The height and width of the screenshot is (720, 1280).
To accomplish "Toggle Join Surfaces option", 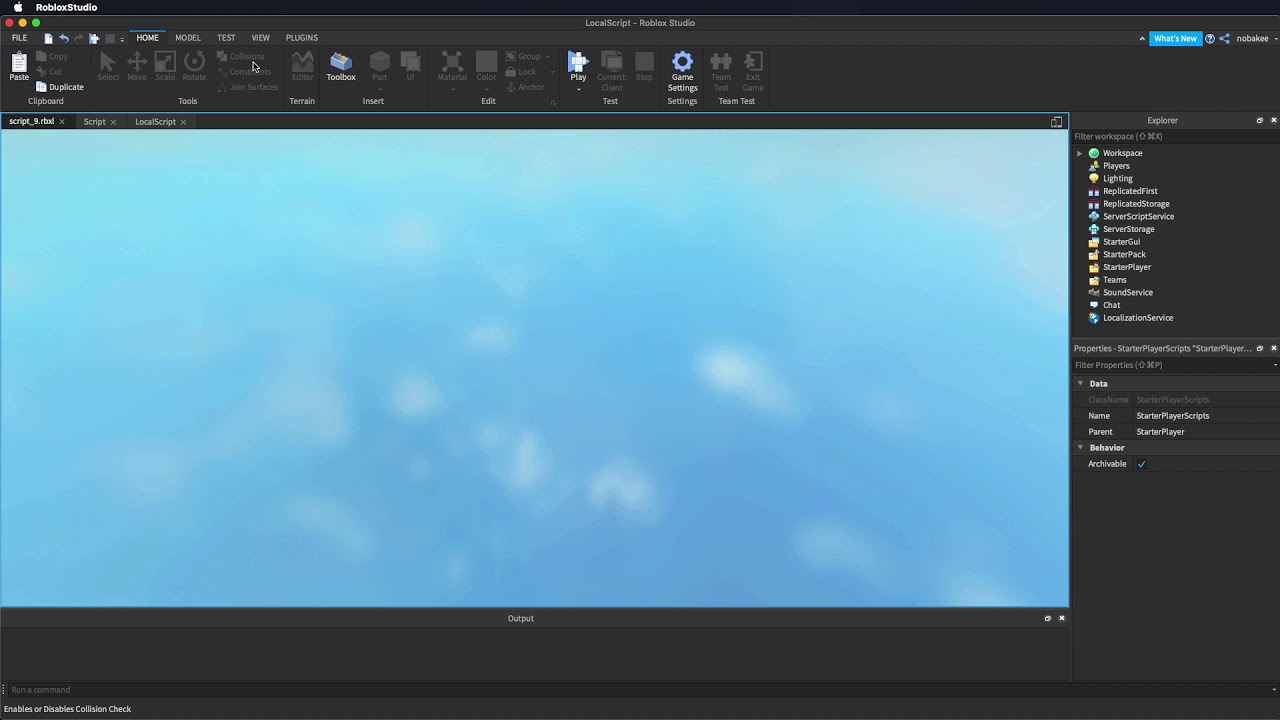I will (x=247, y=87).
